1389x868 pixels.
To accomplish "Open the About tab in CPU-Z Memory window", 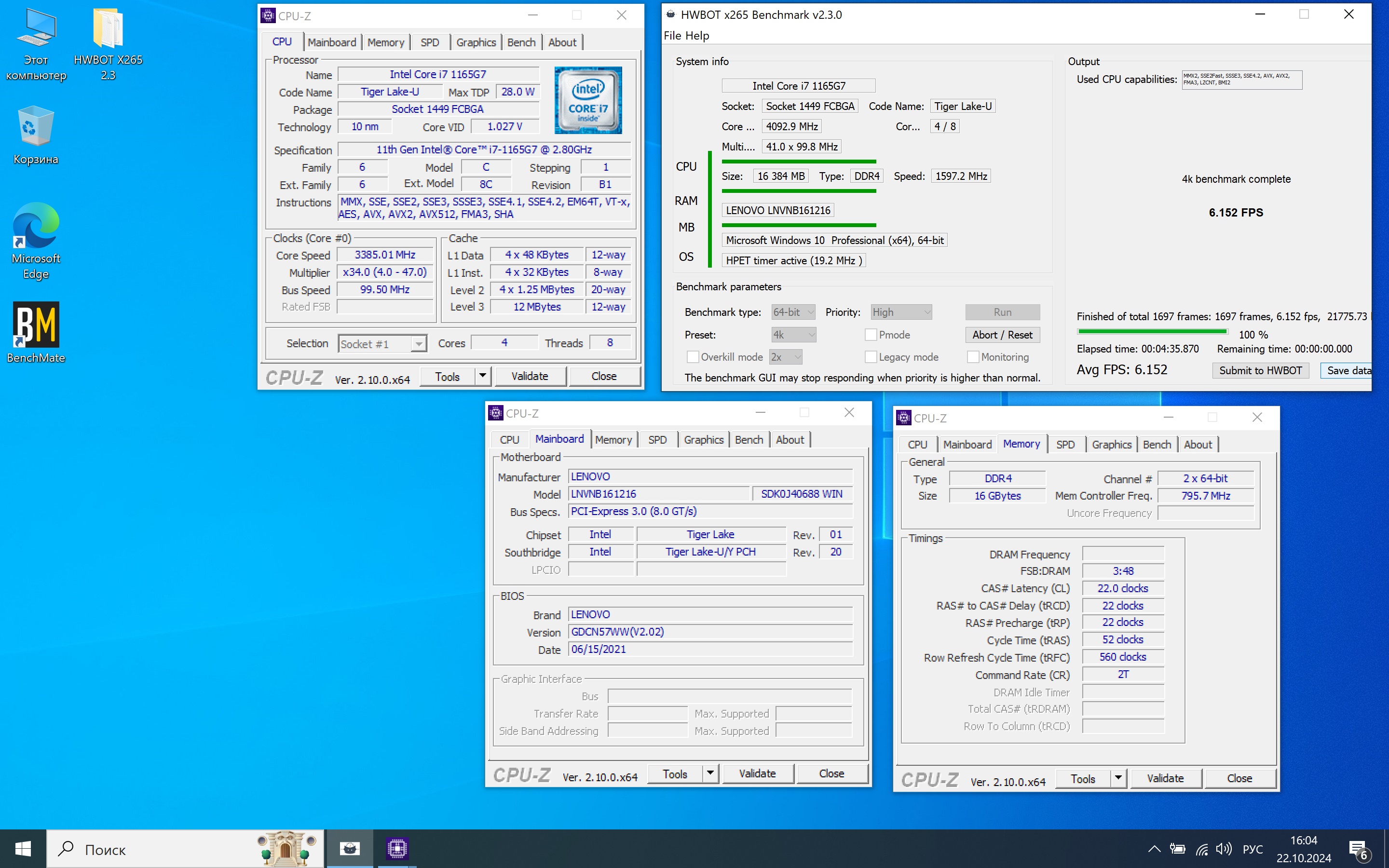I will [x=1198, y=444].
